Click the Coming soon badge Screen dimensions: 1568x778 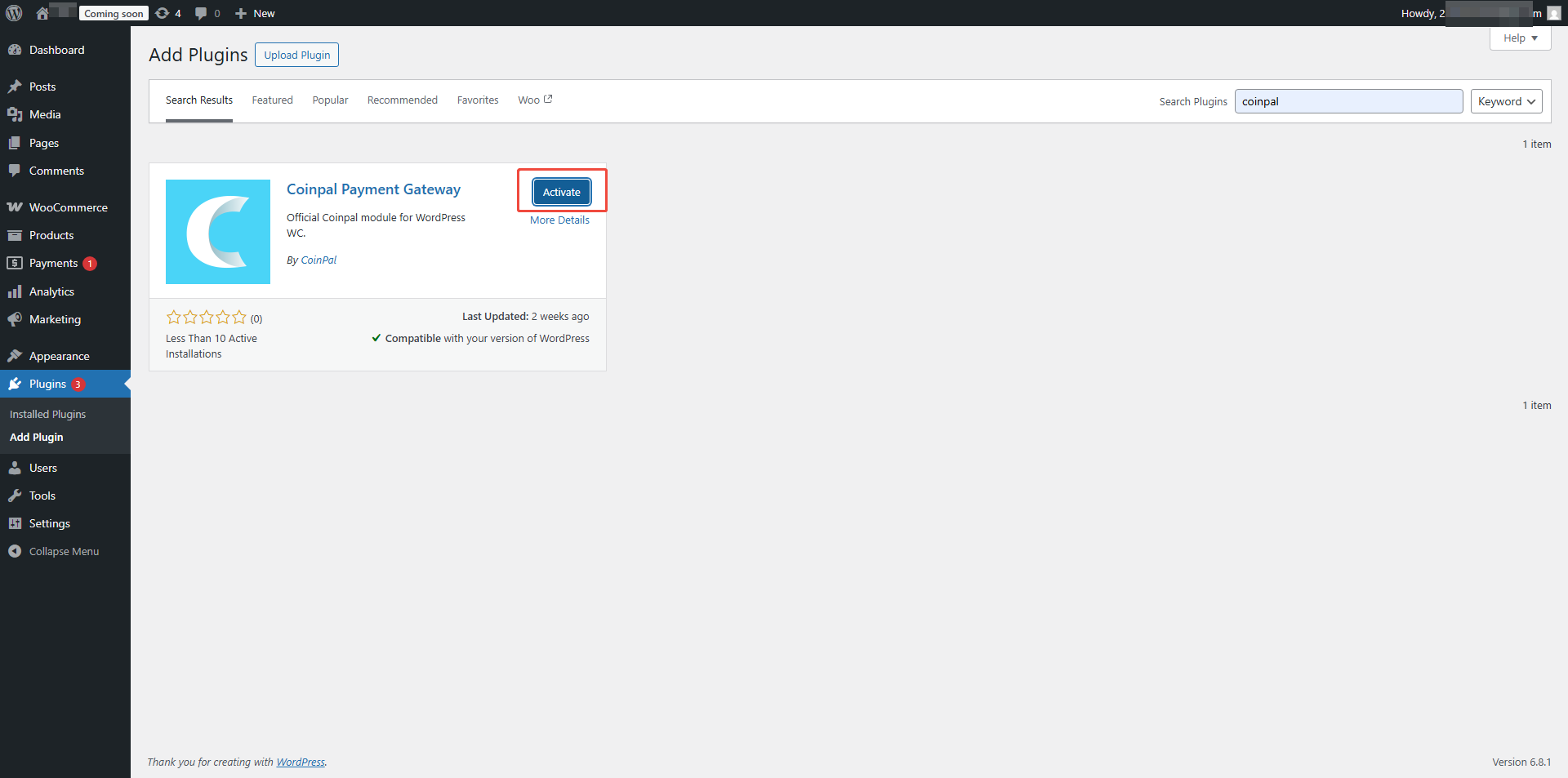pos(114,13)
